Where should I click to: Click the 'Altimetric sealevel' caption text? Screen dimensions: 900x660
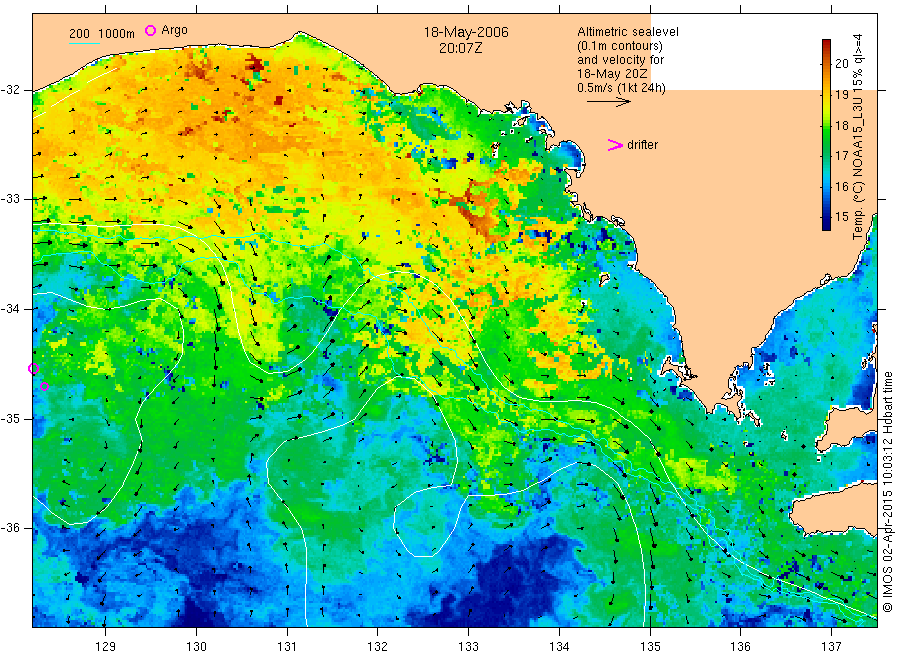628,32
